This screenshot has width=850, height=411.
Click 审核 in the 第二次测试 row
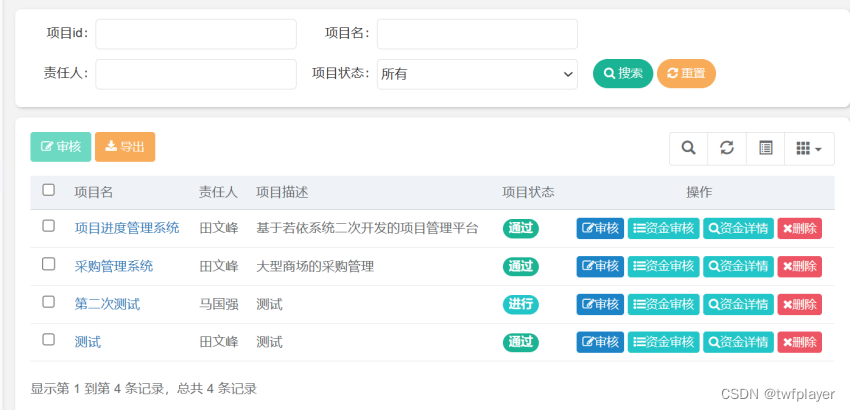[x=600, y=304]
